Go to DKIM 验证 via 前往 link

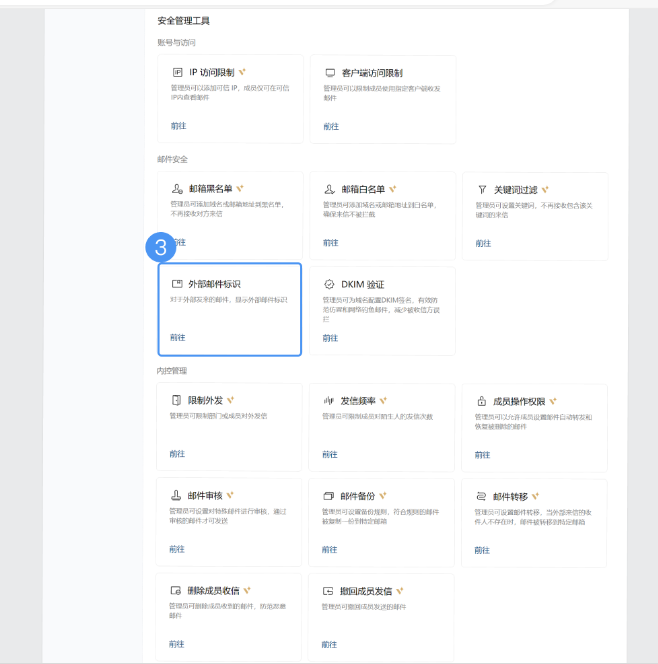[330, 338]
